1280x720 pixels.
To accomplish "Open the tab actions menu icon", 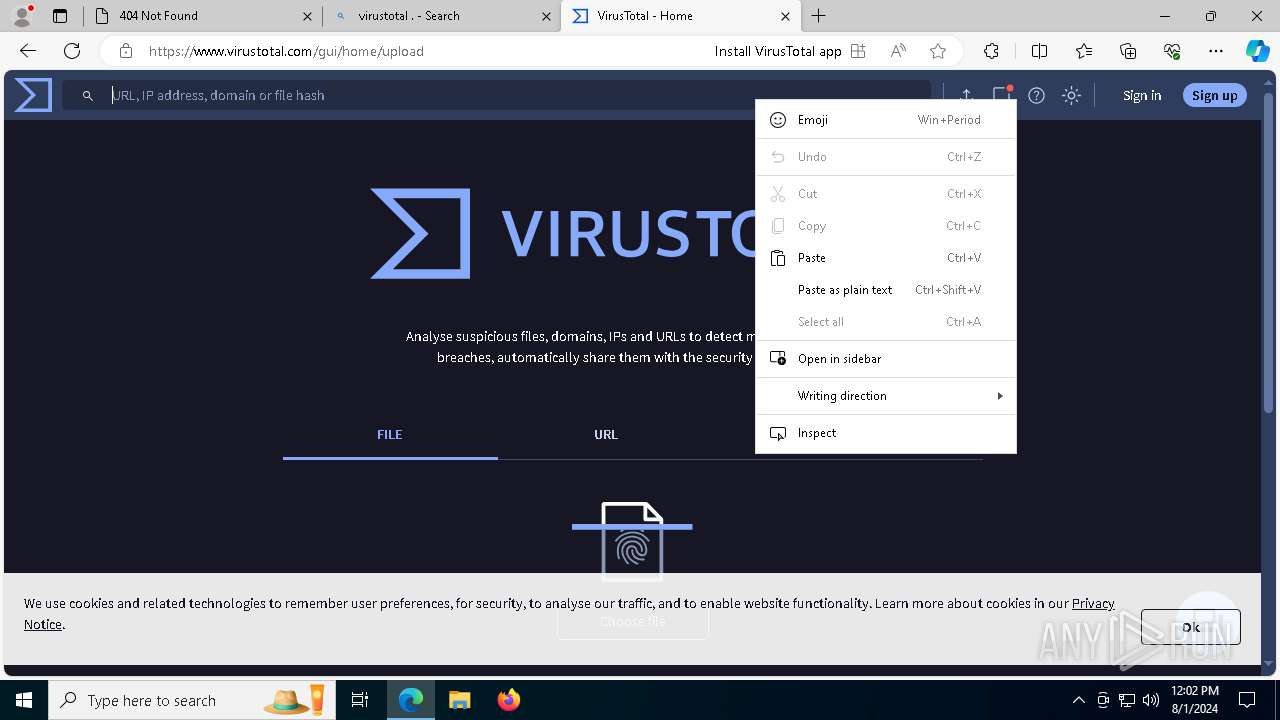I will (60, 16).
